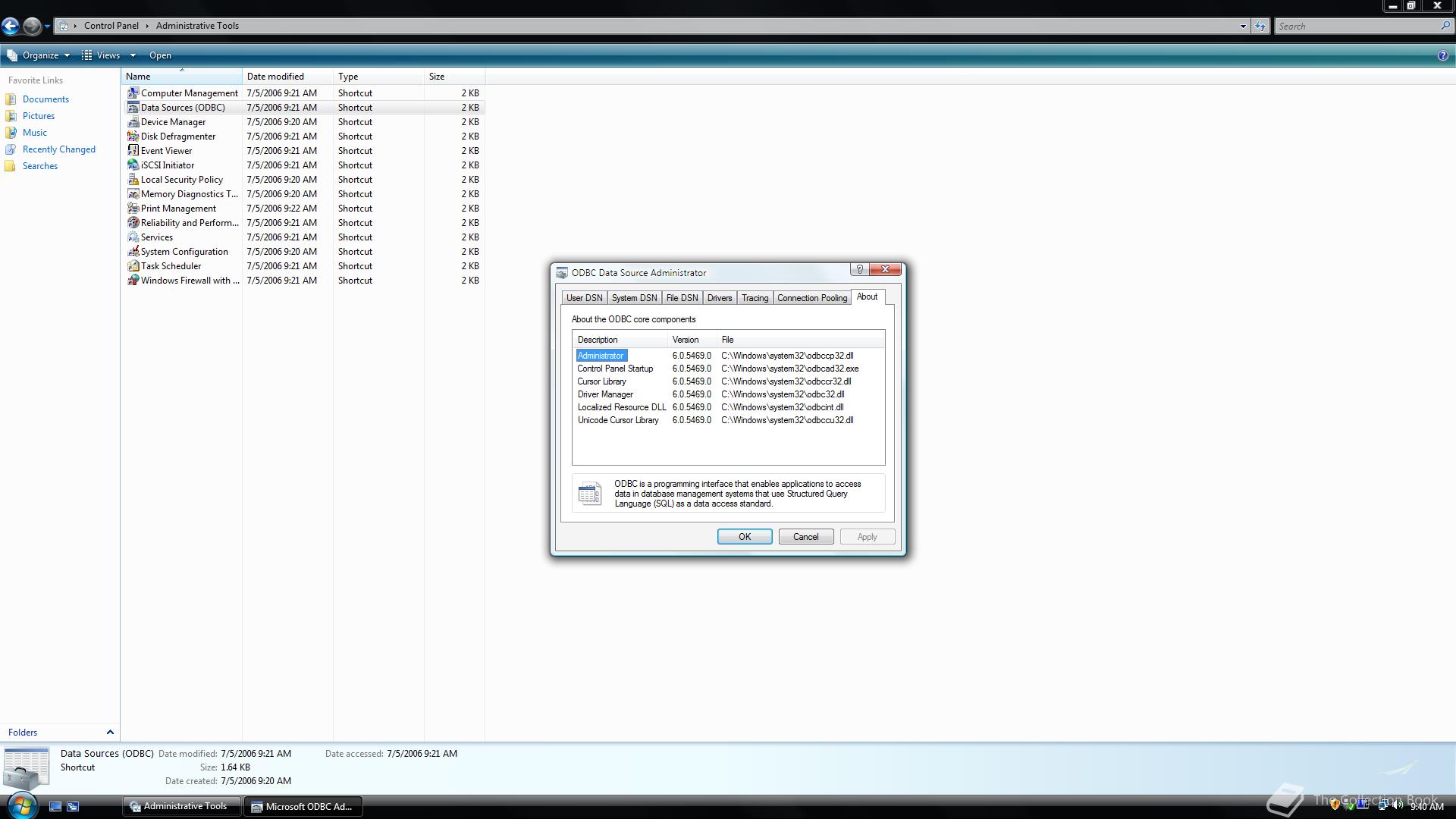Click the blue Back navigation arrow
The image size is (1456, 819).
[x=10, y=26]
